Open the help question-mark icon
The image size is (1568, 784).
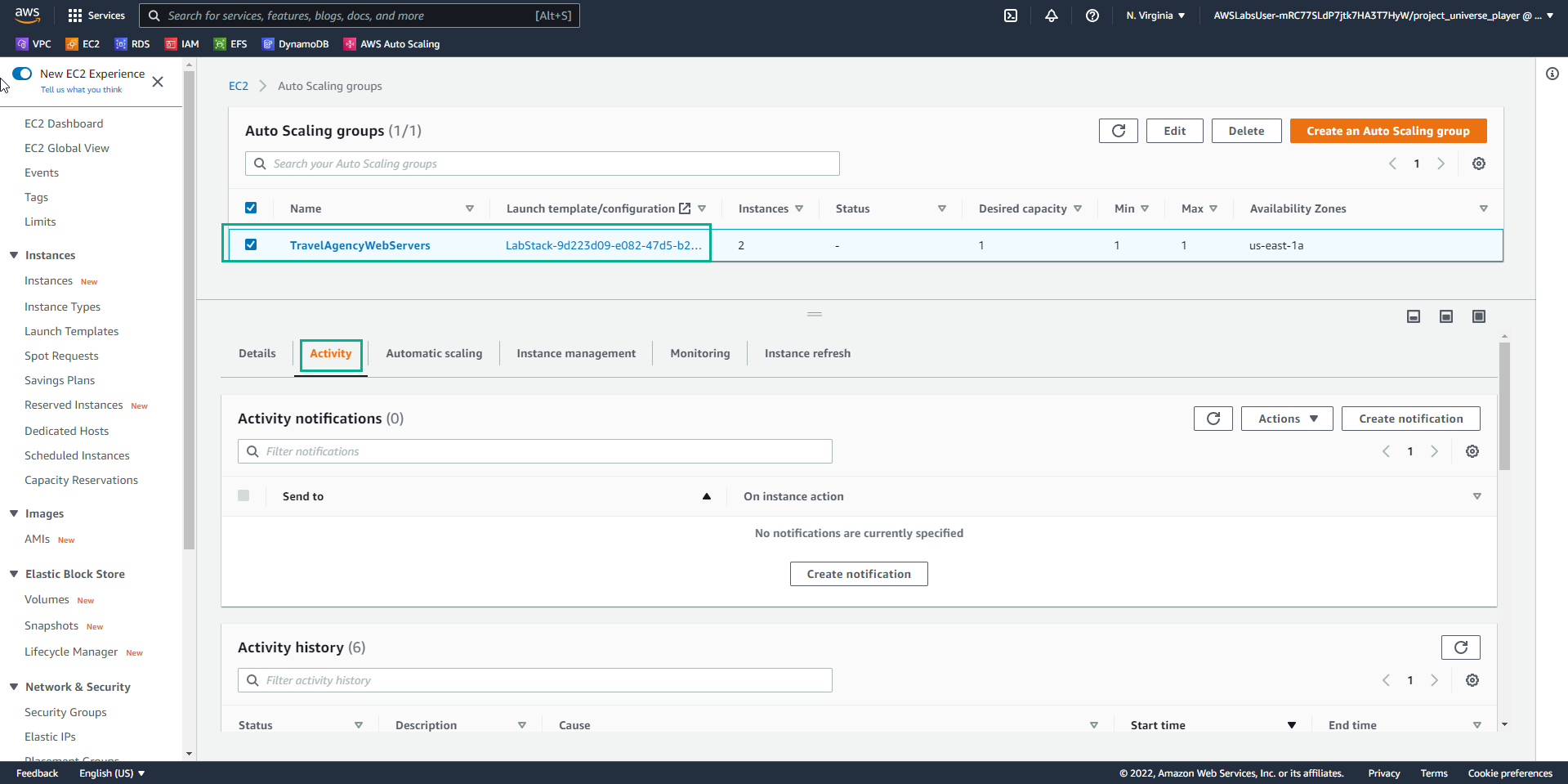[x=1092, y=16]
